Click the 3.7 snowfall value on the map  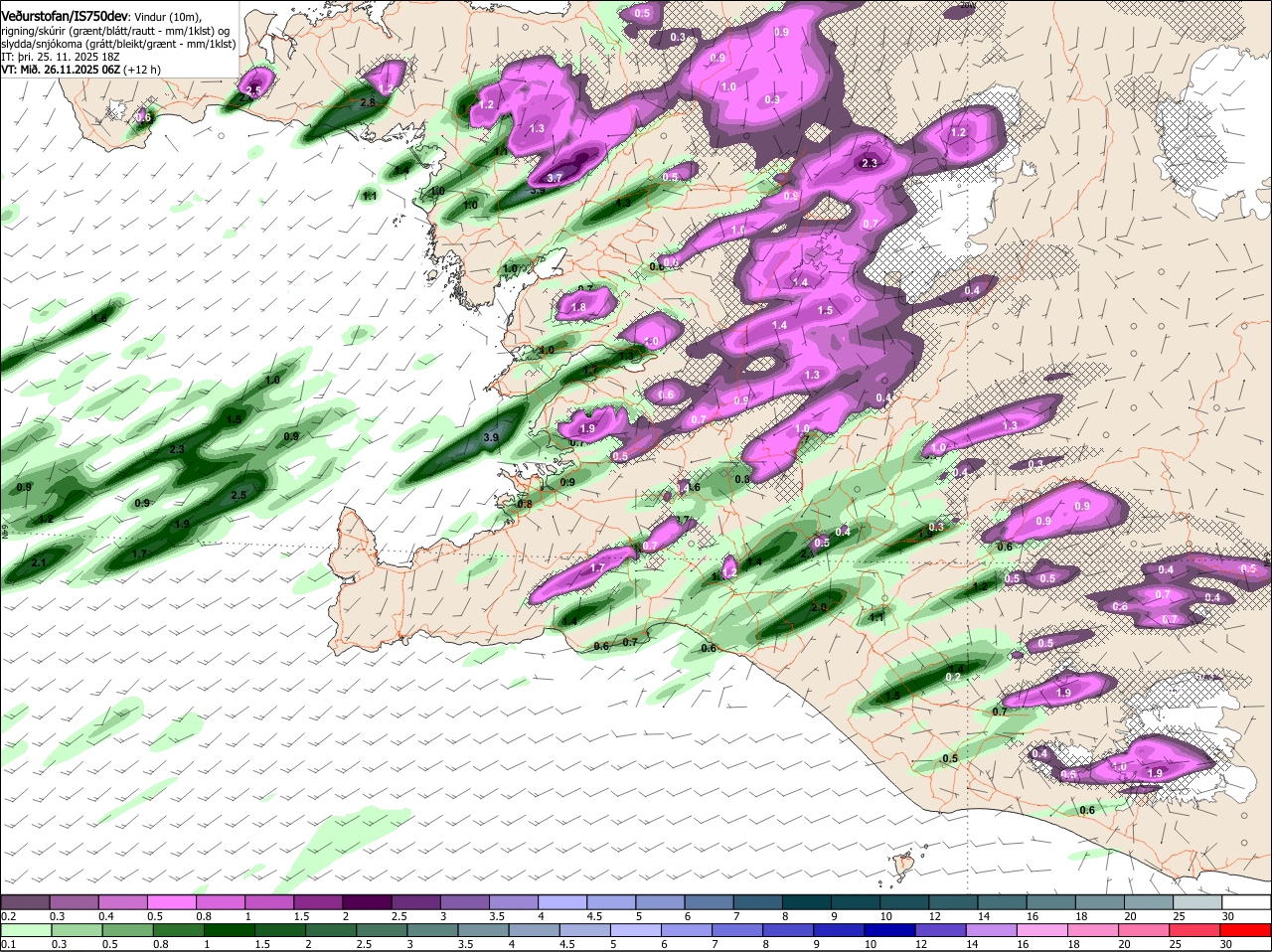[x=556, y=178]
